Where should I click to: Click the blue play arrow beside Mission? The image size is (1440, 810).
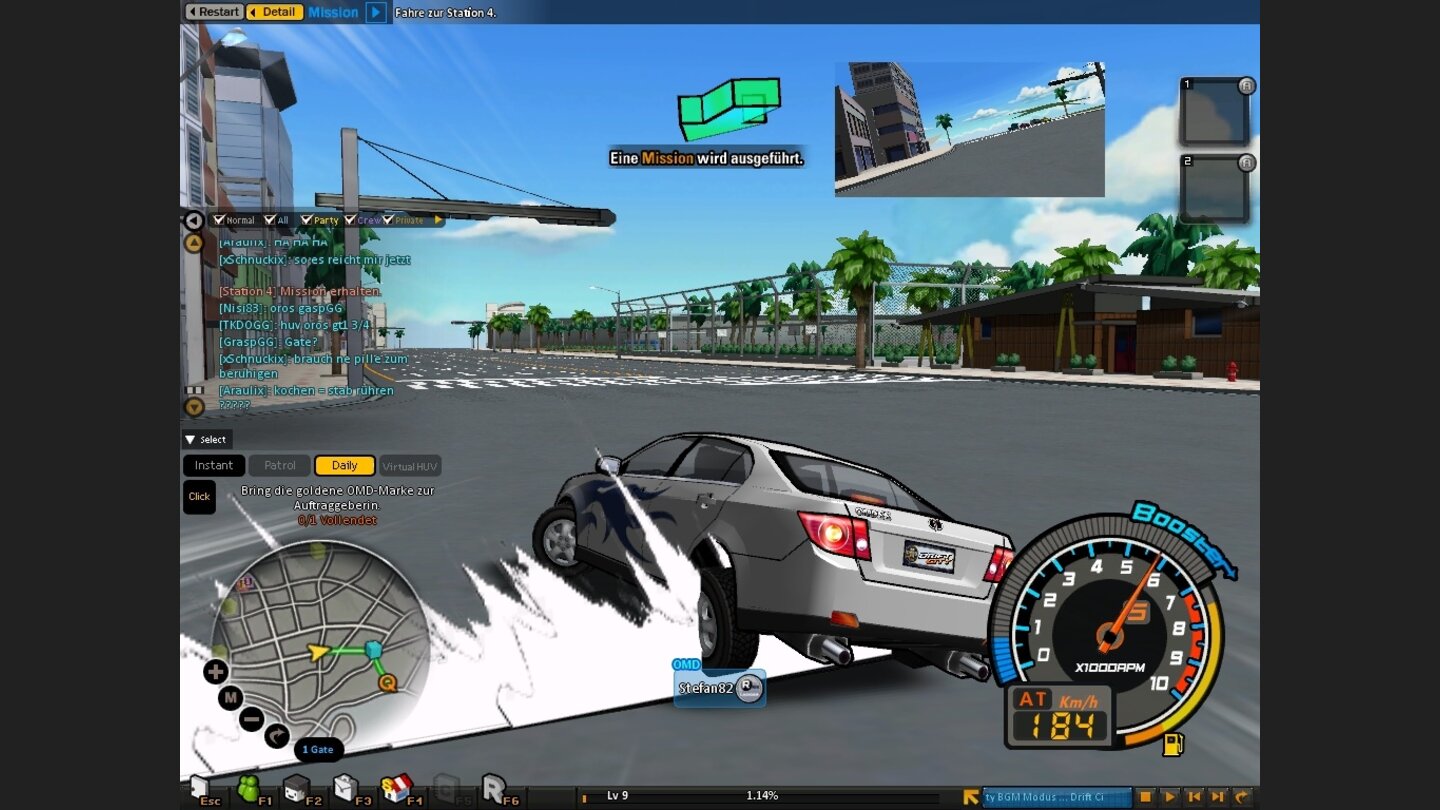pyautogui.click(x=376, y=12)
